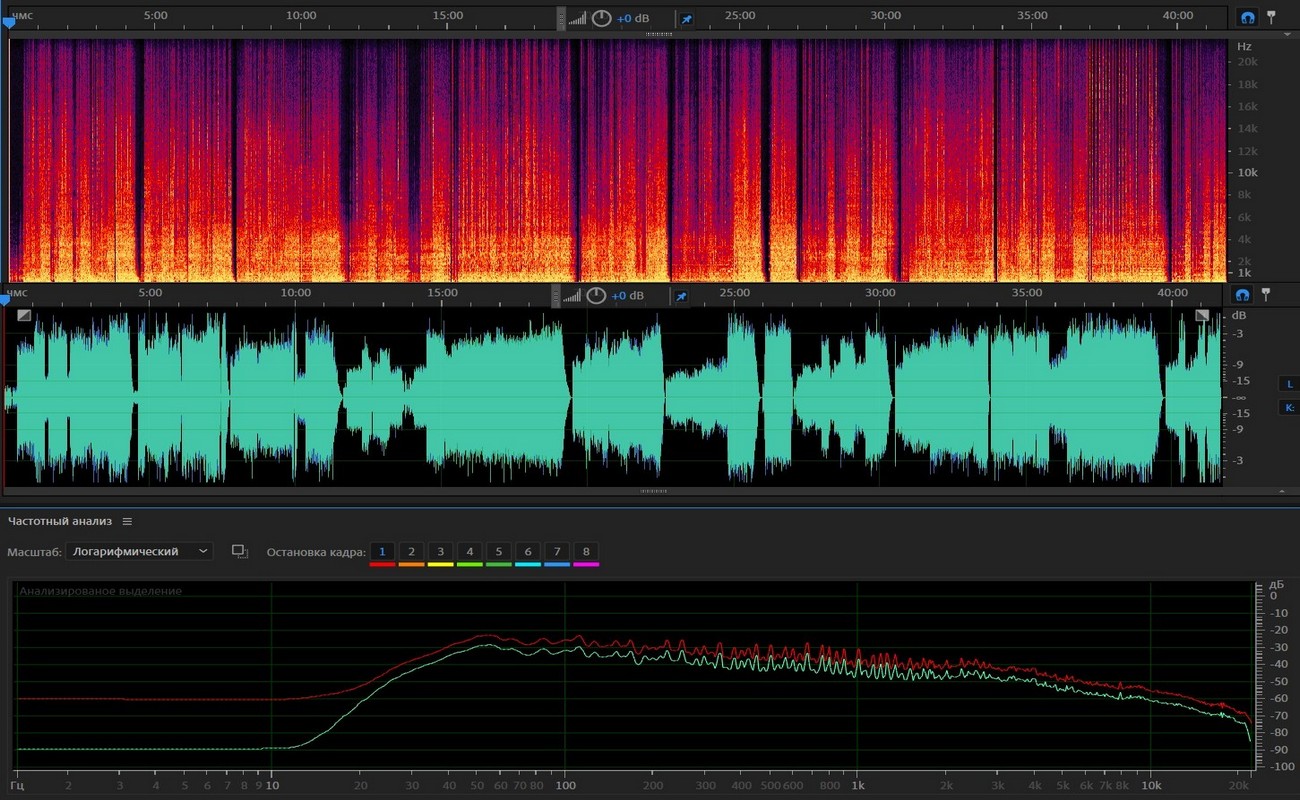
Task: Click the 1k mark on the frequency axis
Action: coord(857,786)
